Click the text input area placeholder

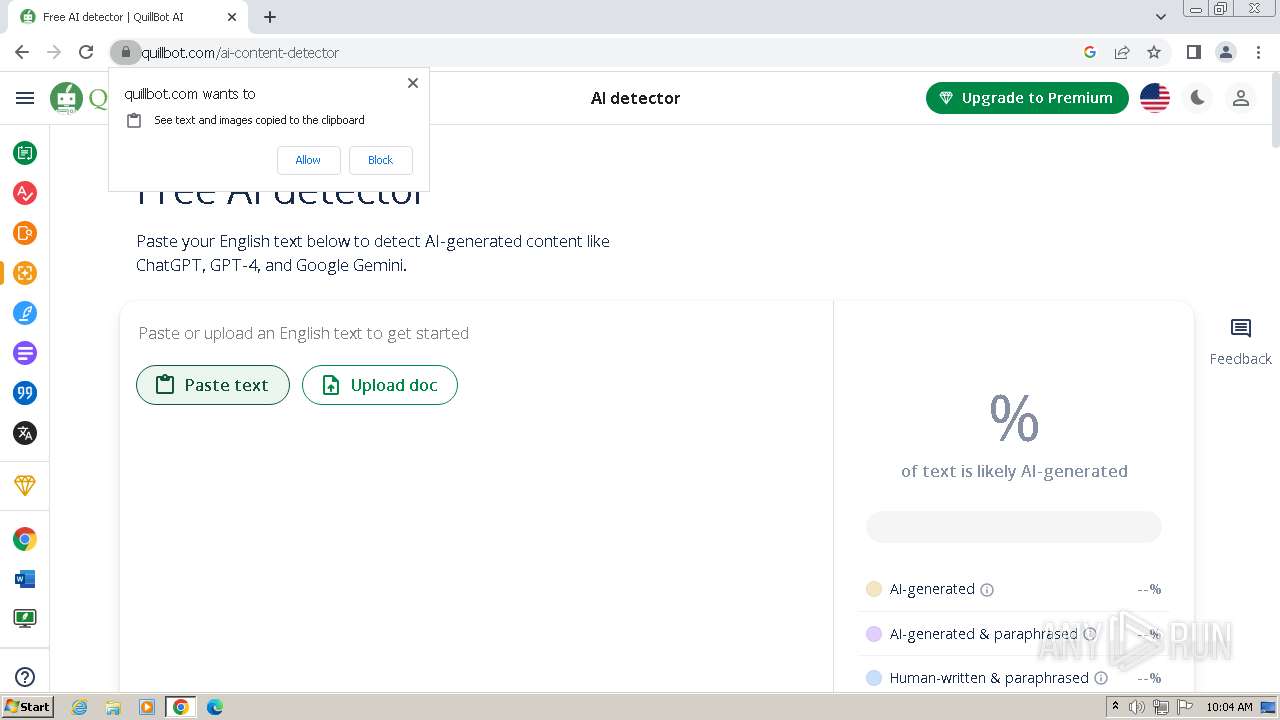304,333
